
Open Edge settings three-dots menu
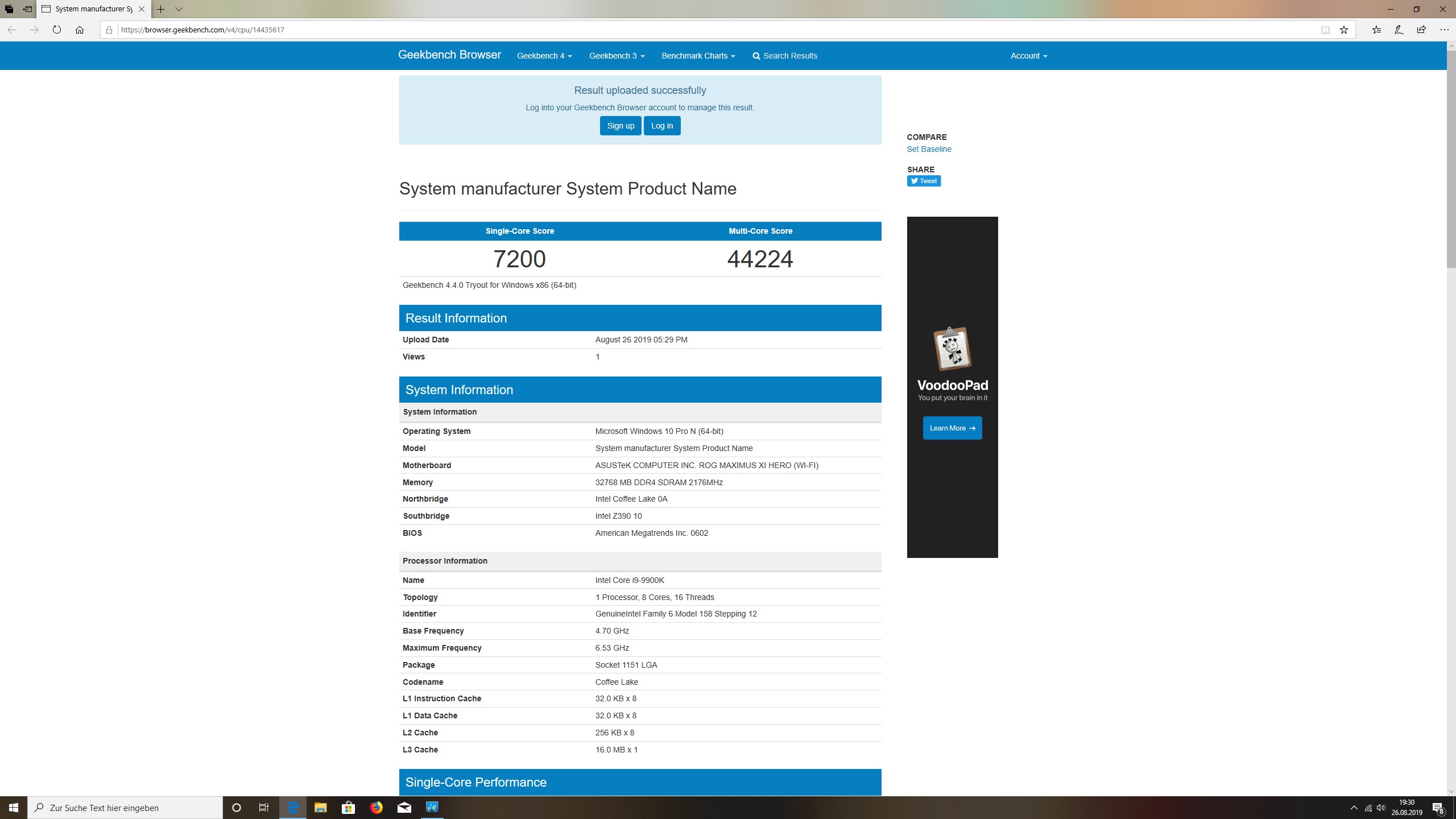pos(1444,30)
